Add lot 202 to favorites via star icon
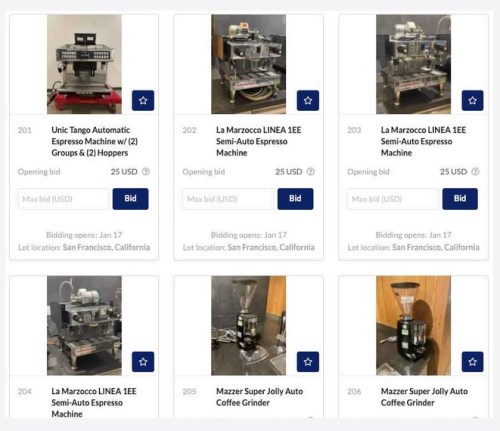 coord(308,100)
